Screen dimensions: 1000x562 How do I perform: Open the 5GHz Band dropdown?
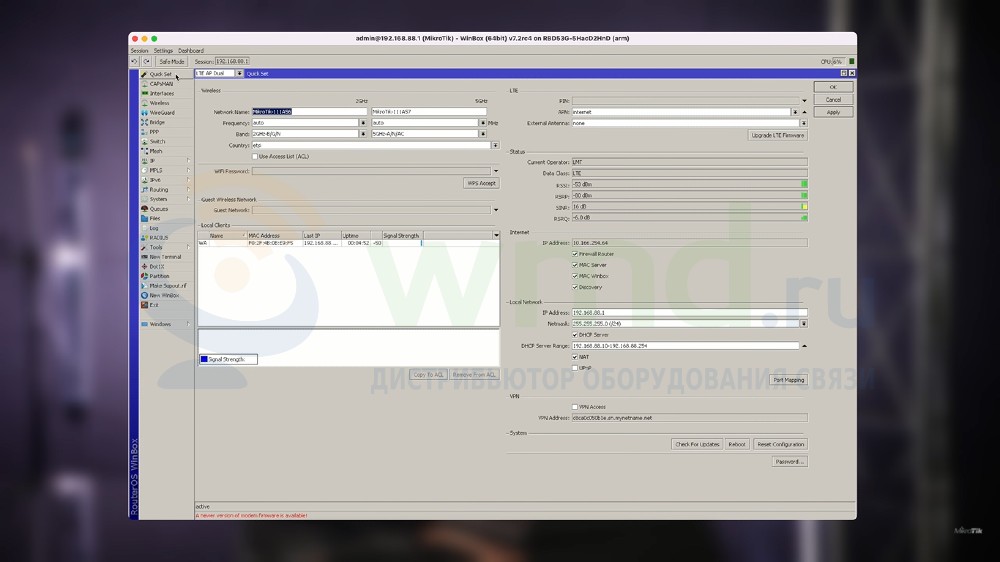point(483,134)
